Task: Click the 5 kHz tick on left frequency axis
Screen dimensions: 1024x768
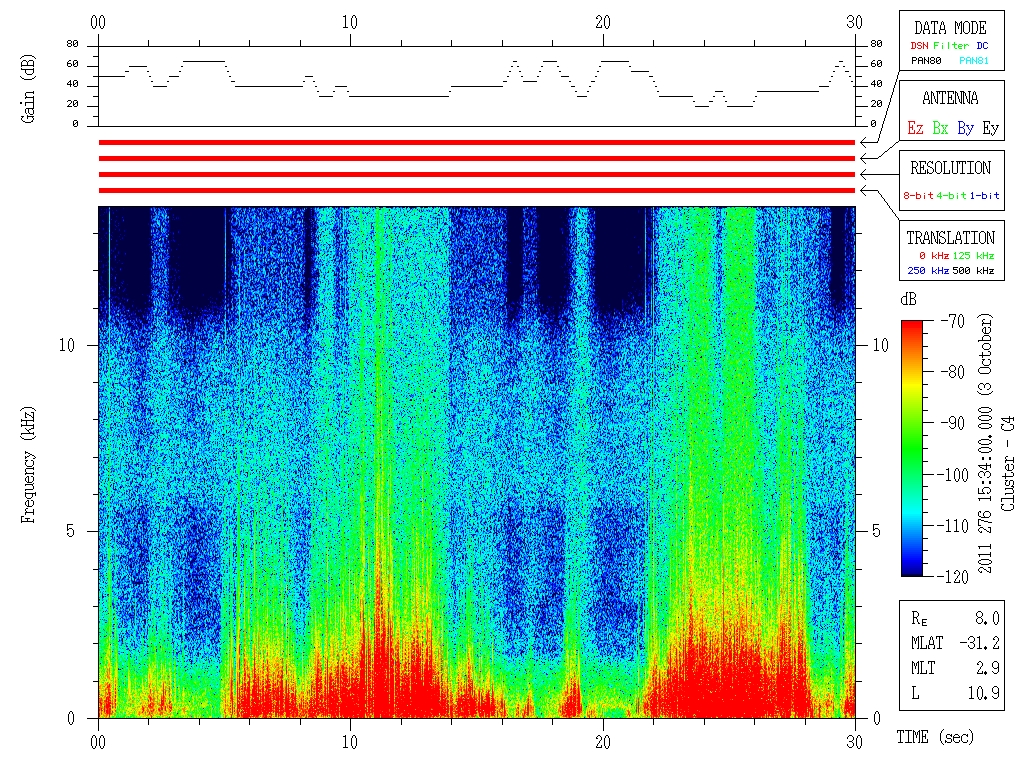Action: (71, 532)
